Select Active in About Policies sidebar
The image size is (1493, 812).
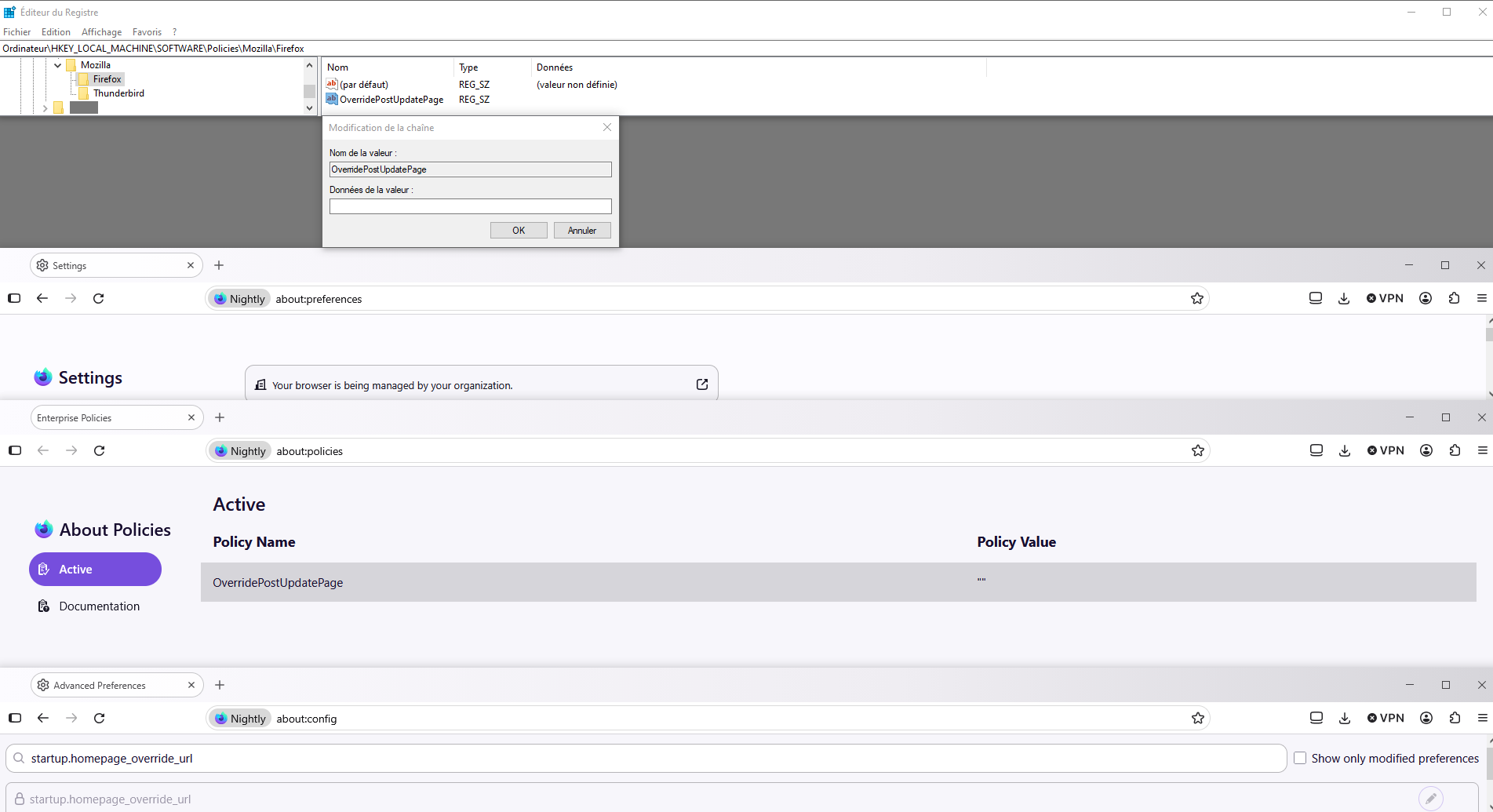pos(95,569)
